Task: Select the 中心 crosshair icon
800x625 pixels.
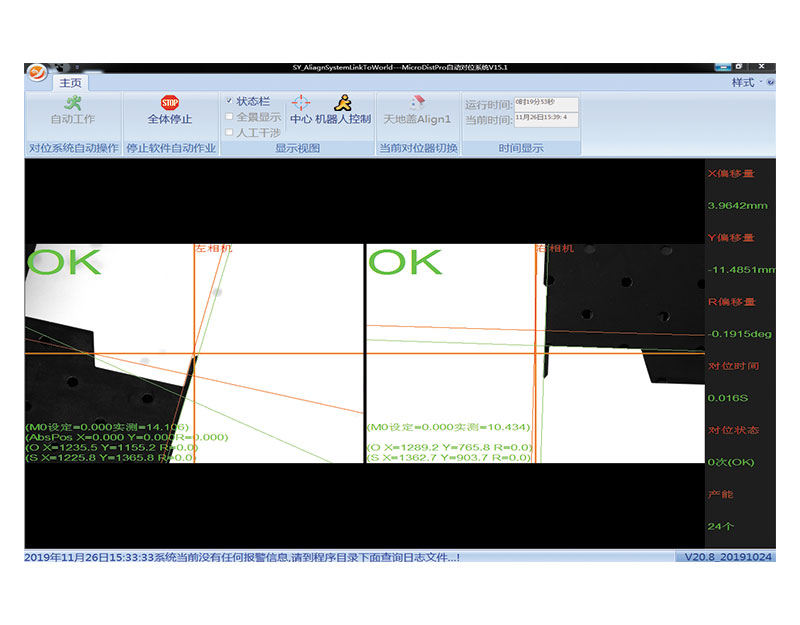Action: click(x=301, y=103)
